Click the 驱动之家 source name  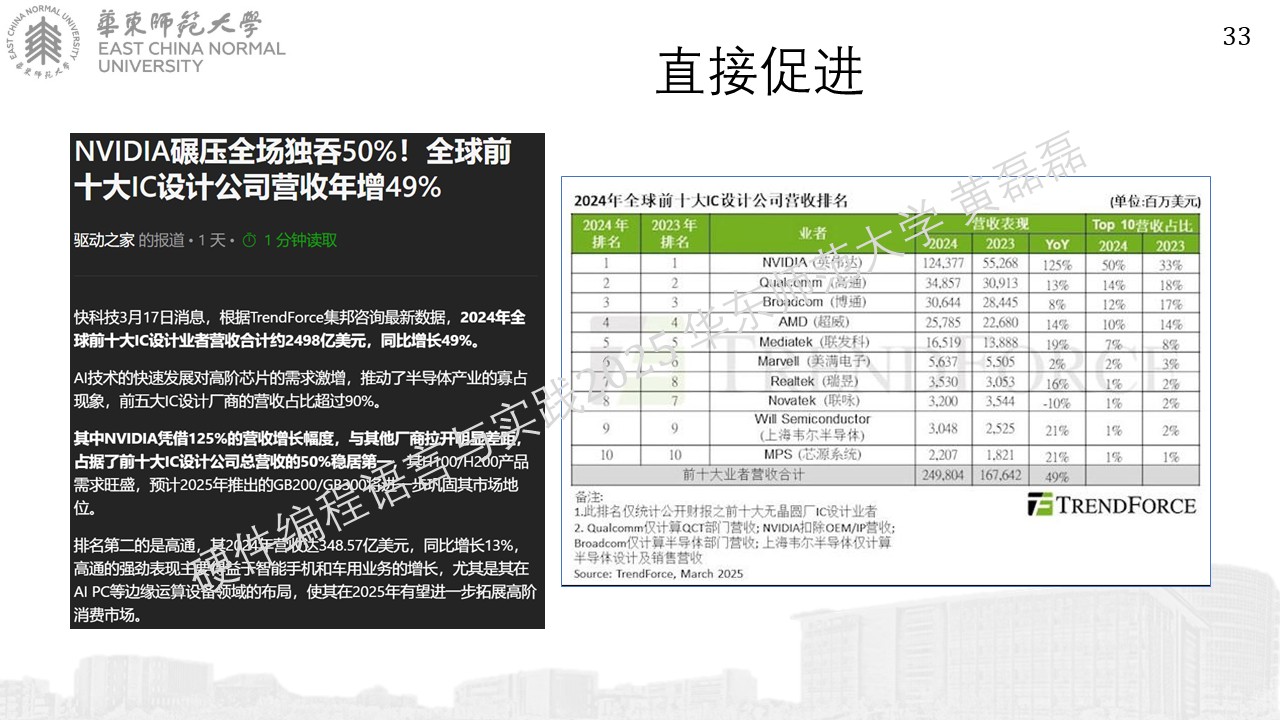coord(104,240)
